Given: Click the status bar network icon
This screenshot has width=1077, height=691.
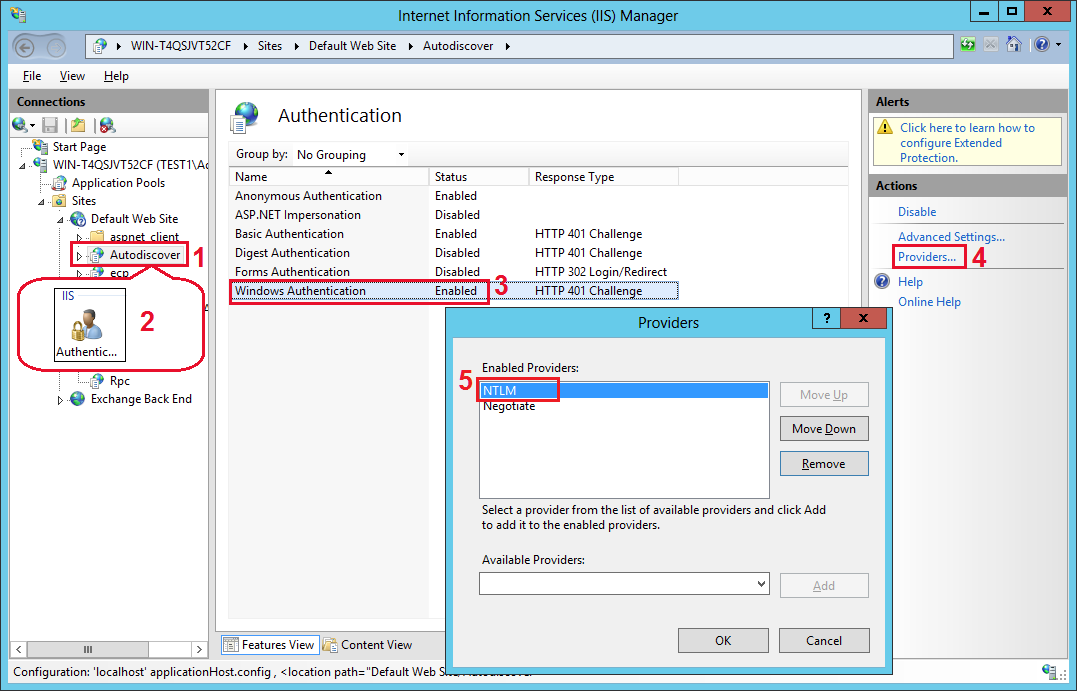Looking at the screenshot, I should tap(1049, 672).
